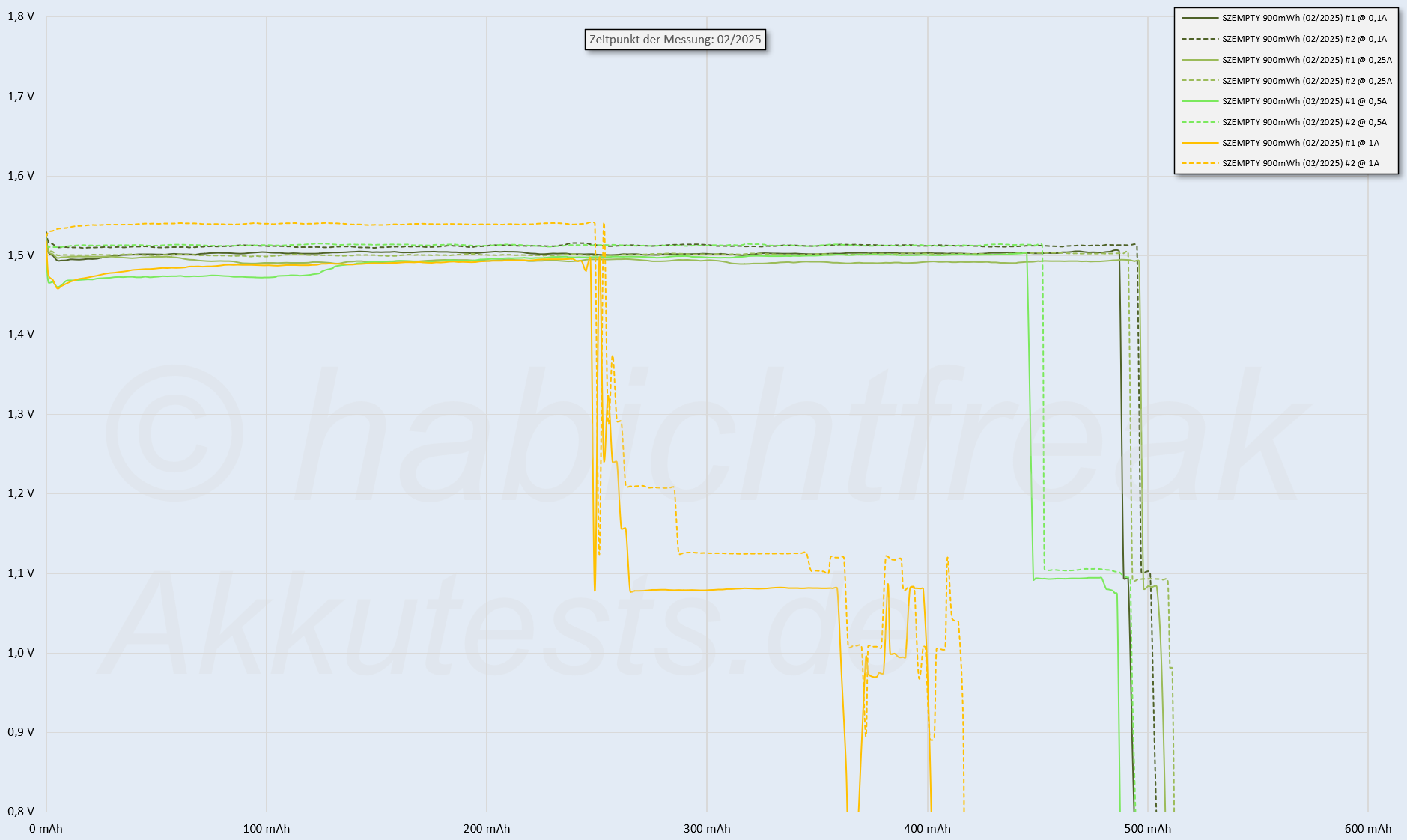Viewport: 1407px width, 840px height.
Task: Click the '300 mAh' x-axis label
Action: click(707, 829)
